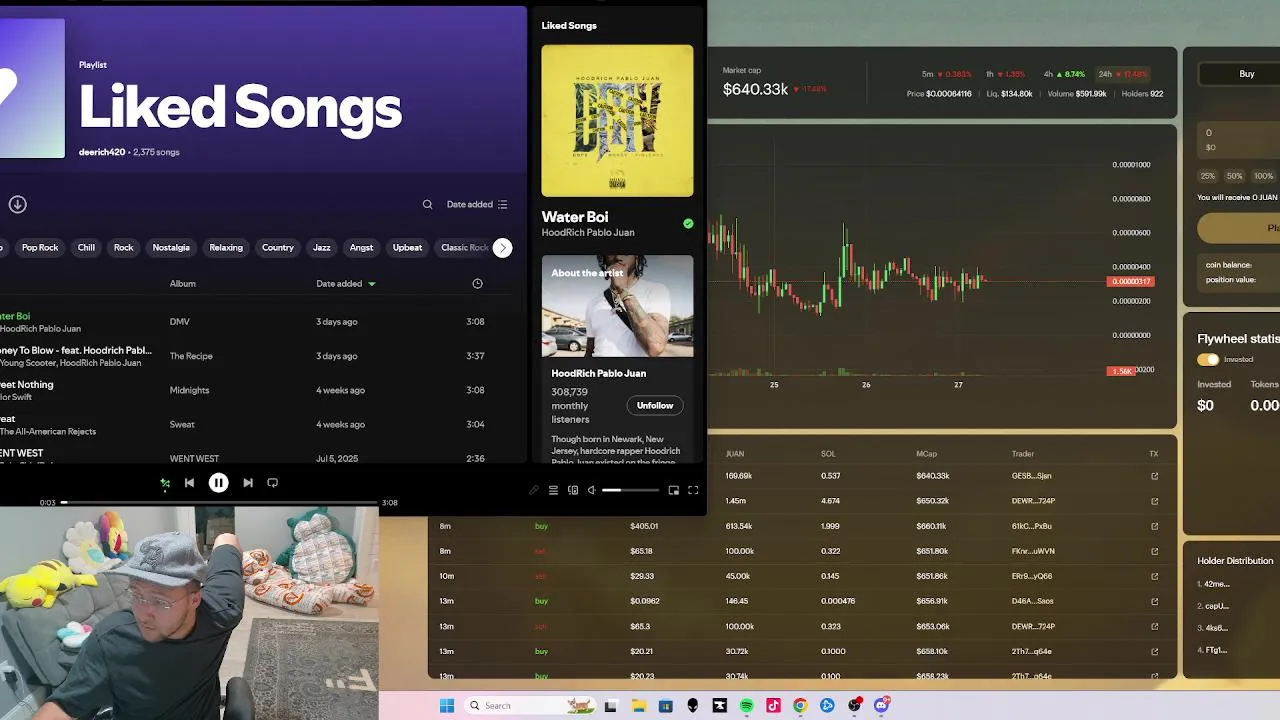
Task: Enter Spotify full screen mode
Action: click(693, 490)
